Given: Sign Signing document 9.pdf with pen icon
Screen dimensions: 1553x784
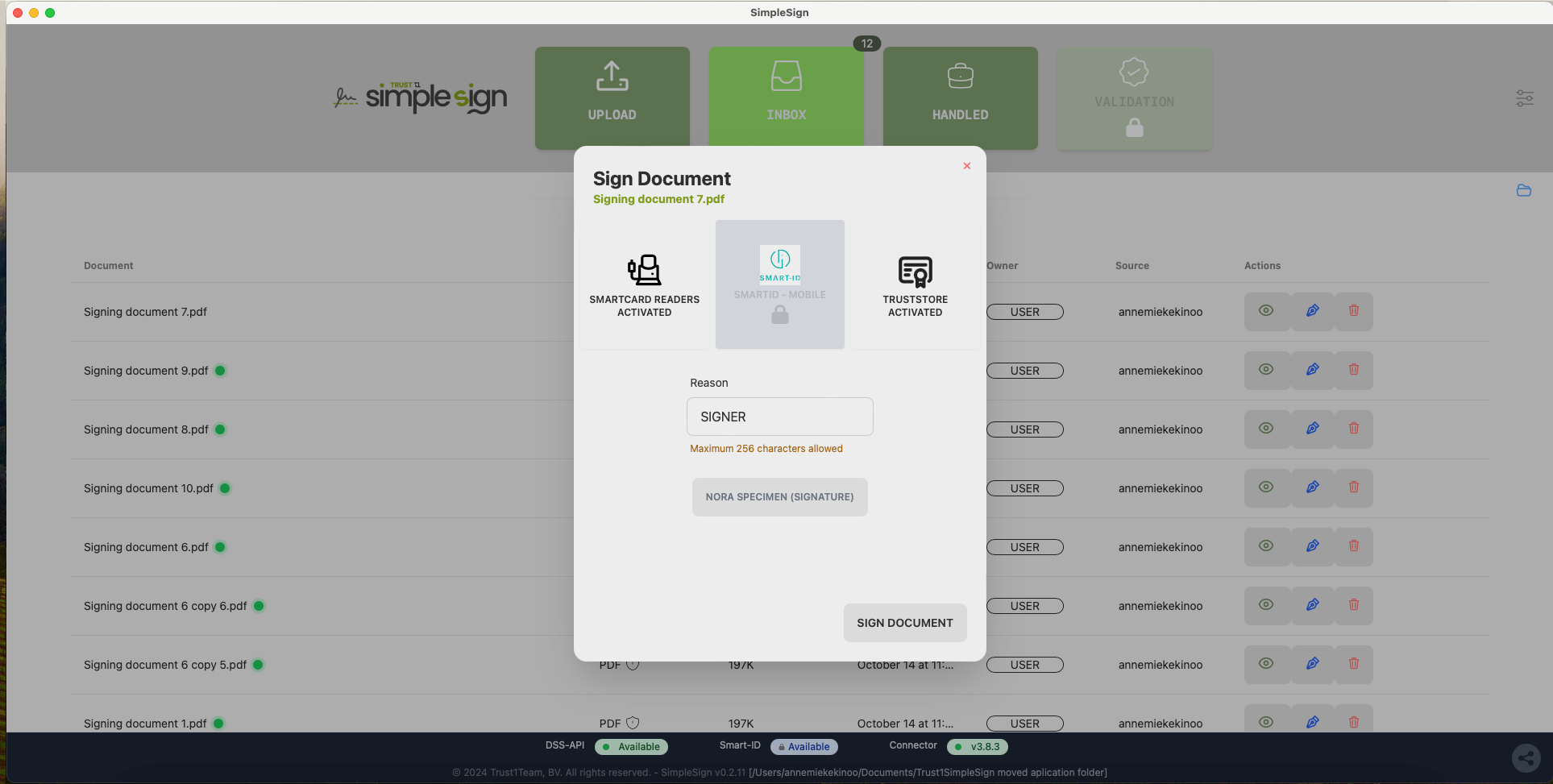Looking at the screenshot, I should pyautogui.click(x=1312, y=370).
